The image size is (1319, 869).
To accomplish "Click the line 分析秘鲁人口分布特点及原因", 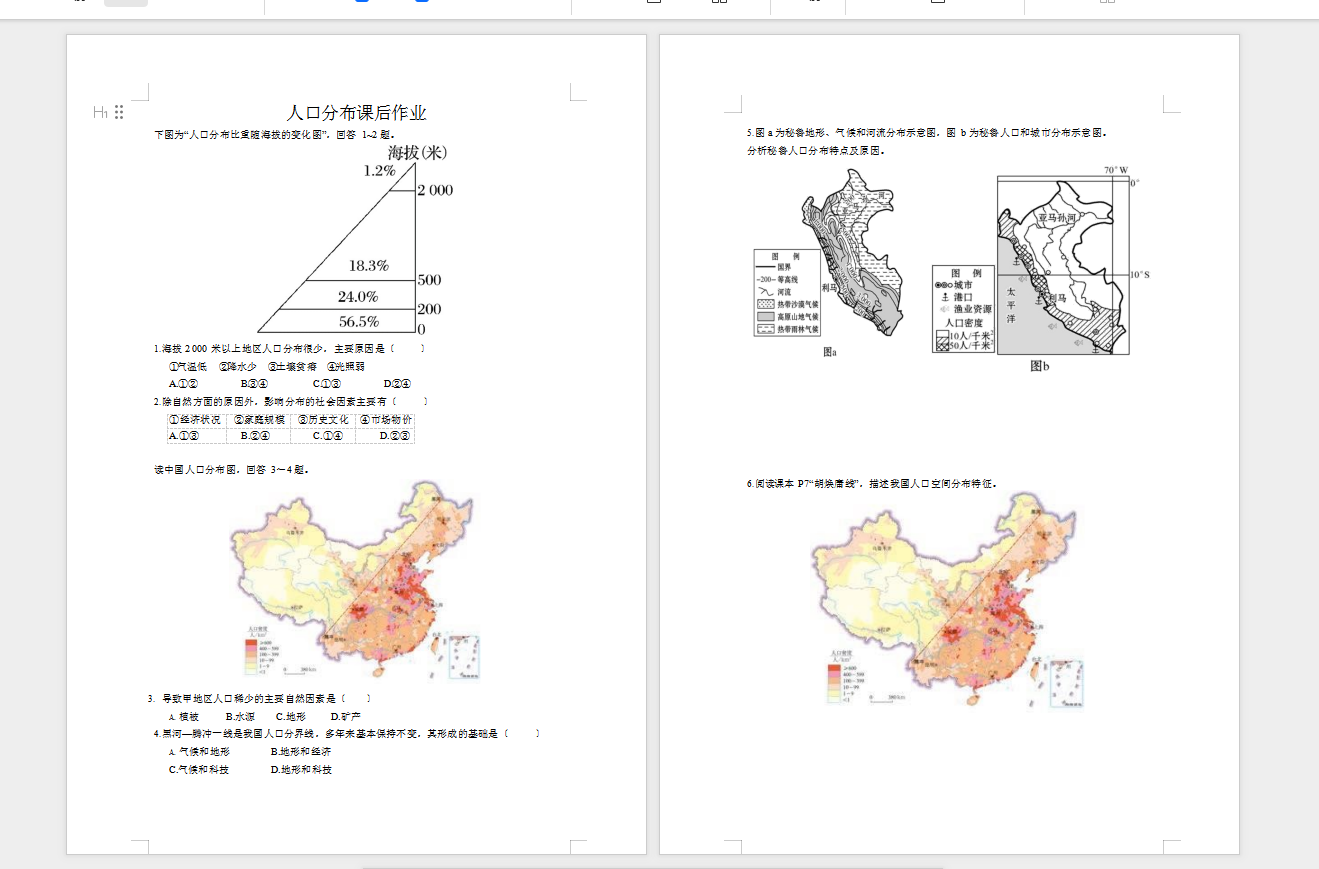I will (815, 151).
